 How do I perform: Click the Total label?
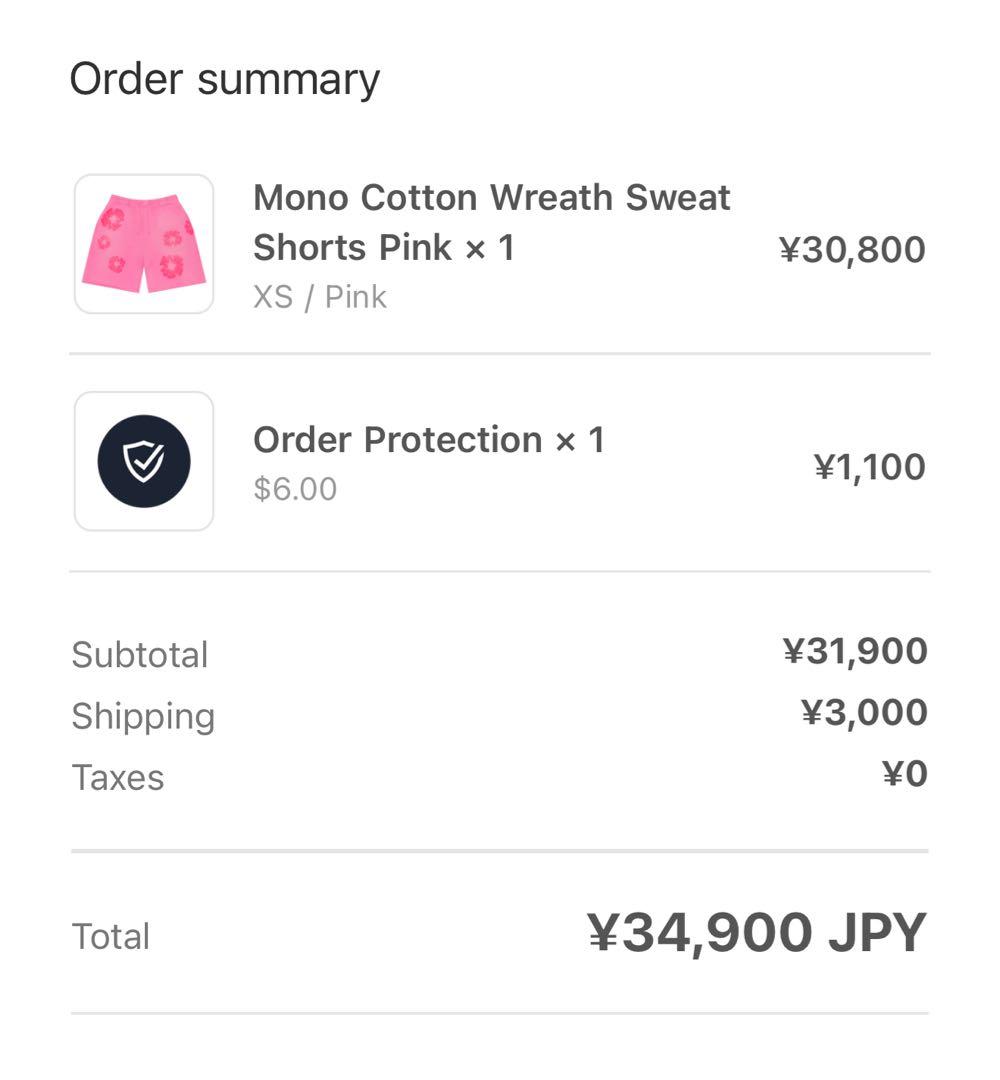[111, 937]
